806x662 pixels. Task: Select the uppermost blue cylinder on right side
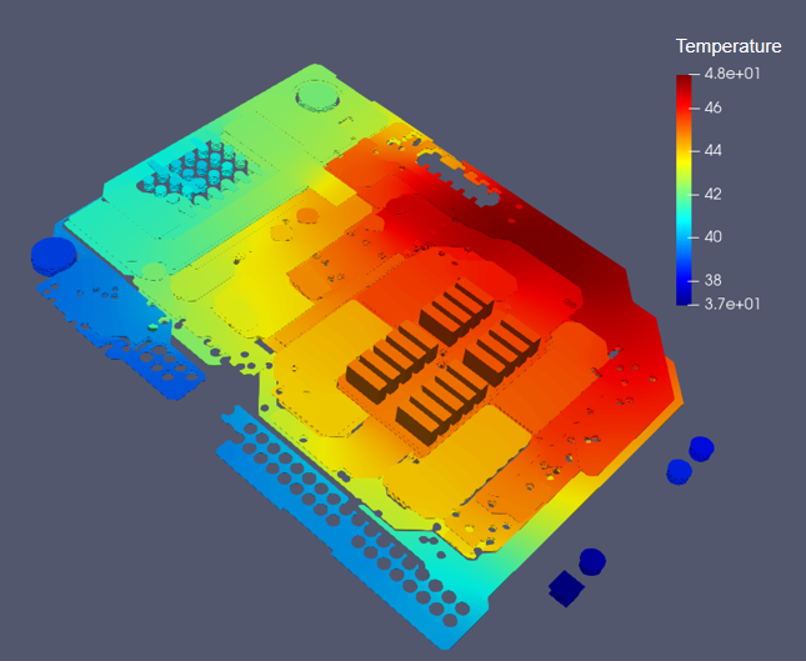pos(702,448)
